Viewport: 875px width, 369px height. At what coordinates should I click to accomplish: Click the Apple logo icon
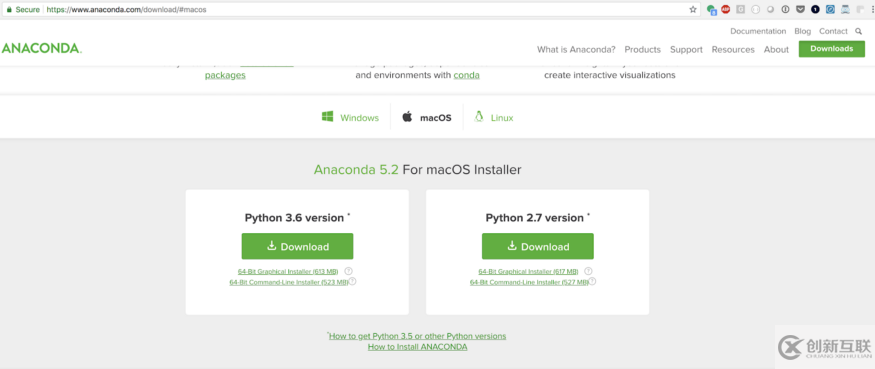[x=407, y=117]
